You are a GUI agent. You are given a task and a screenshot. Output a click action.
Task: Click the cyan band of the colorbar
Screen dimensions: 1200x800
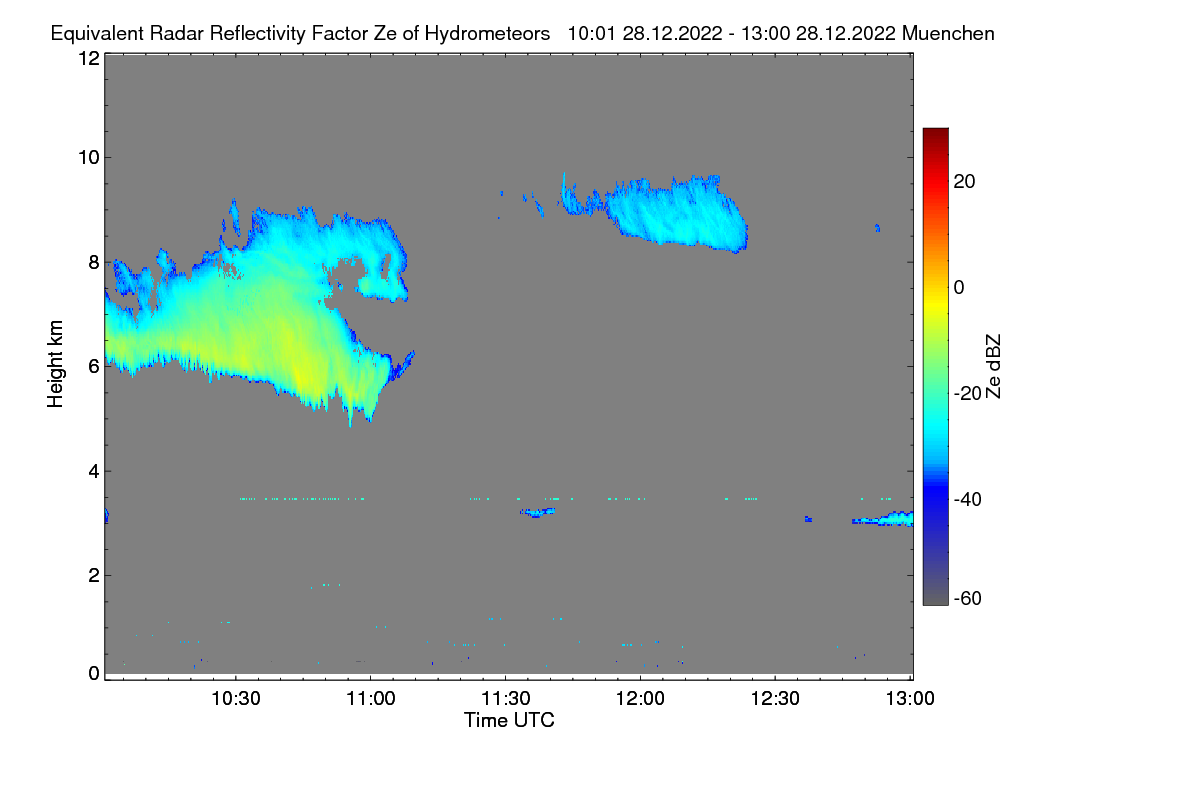pos(935,425)
